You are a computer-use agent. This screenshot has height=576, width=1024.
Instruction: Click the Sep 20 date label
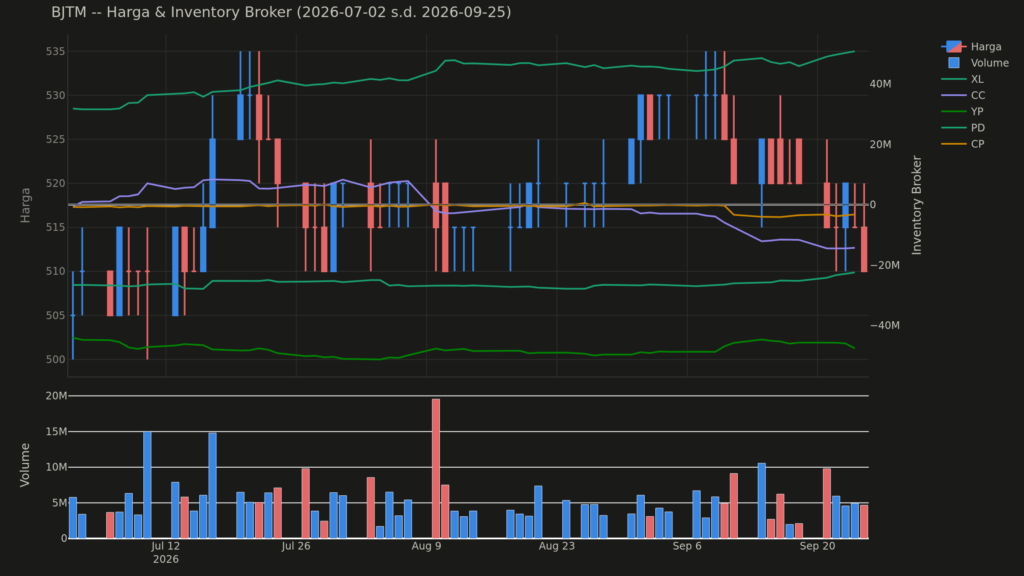(817, 546)
